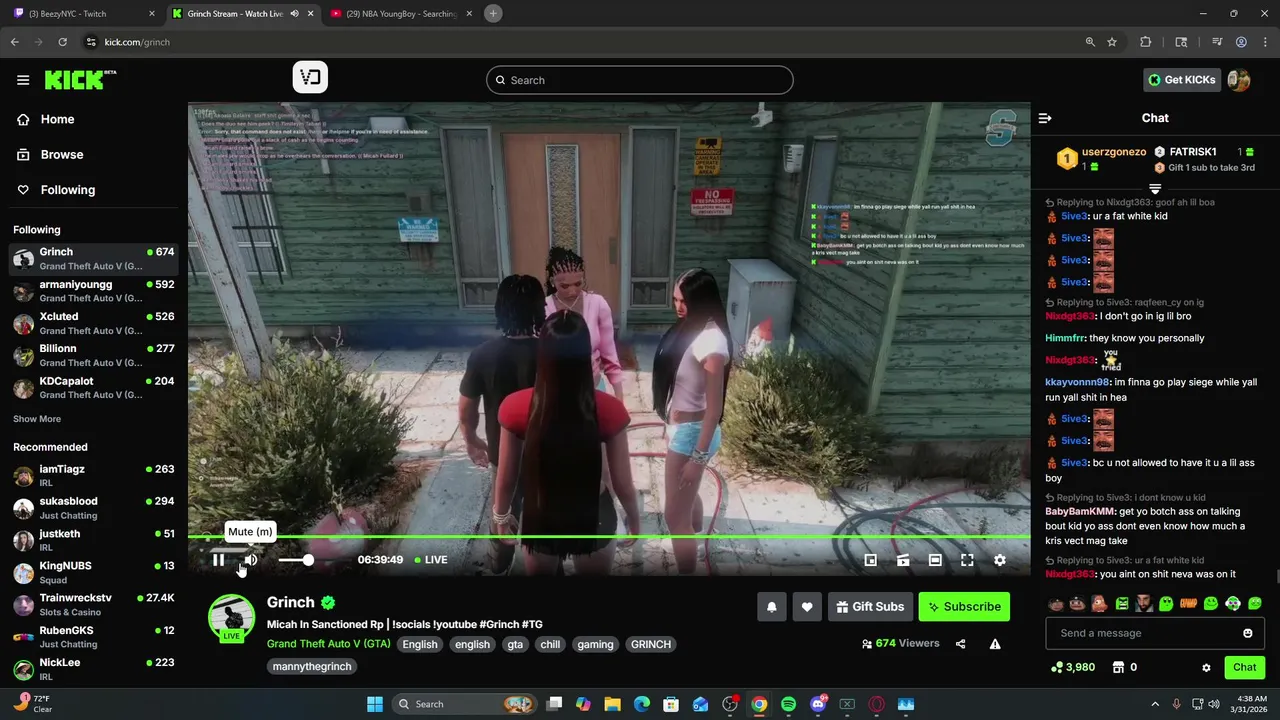Image resolution: width=1280 pixels, height=720 pixels.
Task: Open the shop icon next to 0
Action: [1118, 667]
